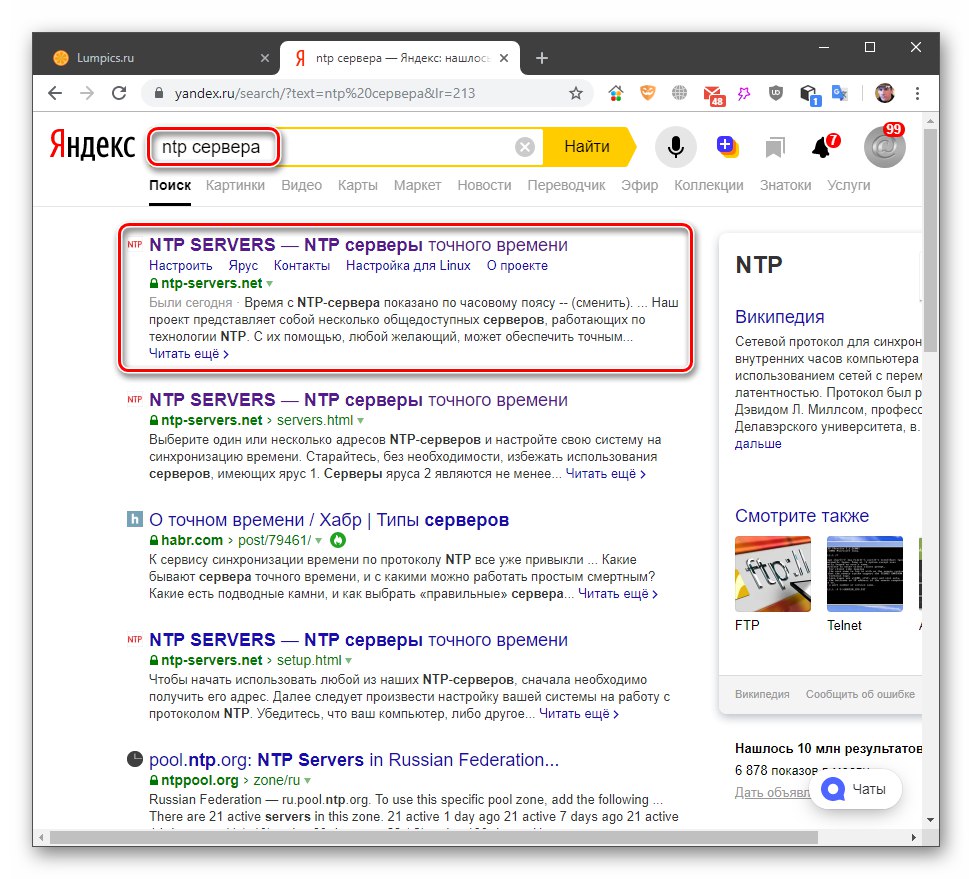Open a new browser tab
This screenshot has height=879, width=972.
pyautogui.click(x=542, y=58)
